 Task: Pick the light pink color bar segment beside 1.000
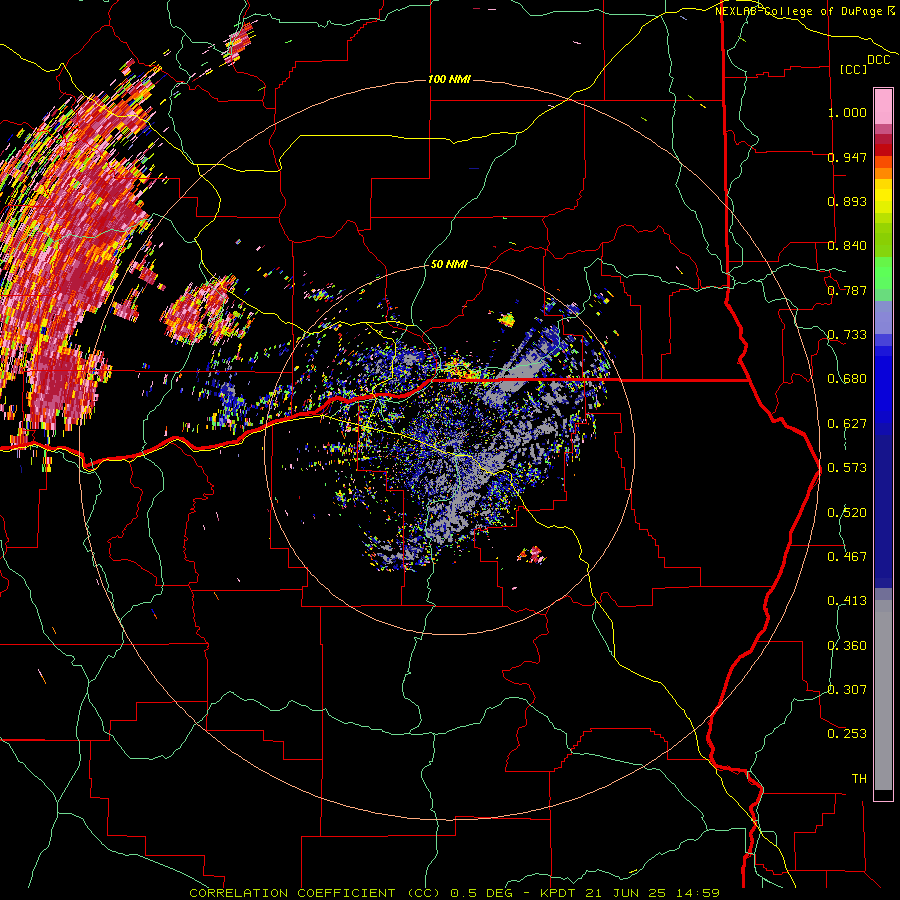point(883,107)
